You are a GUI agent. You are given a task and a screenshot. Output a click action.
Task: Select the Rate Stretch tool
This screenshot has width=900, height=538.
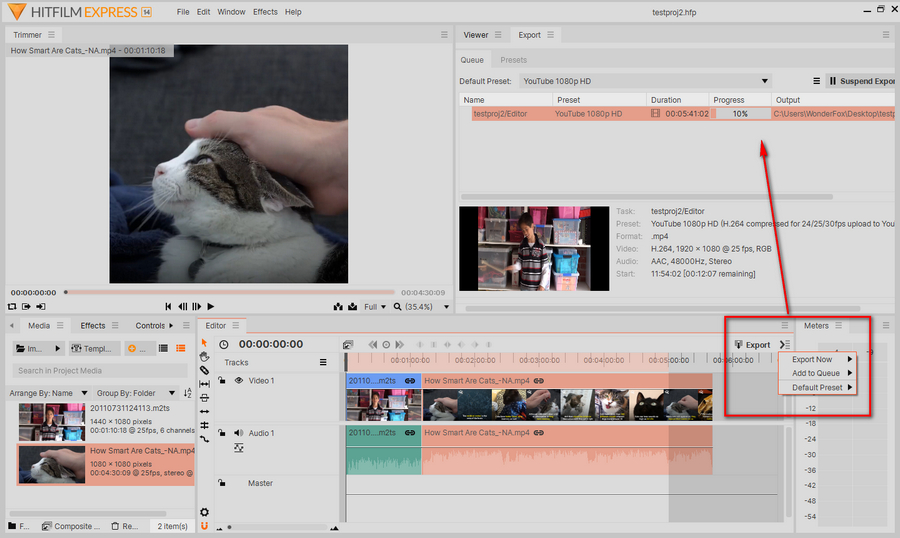tap(204, 439)
